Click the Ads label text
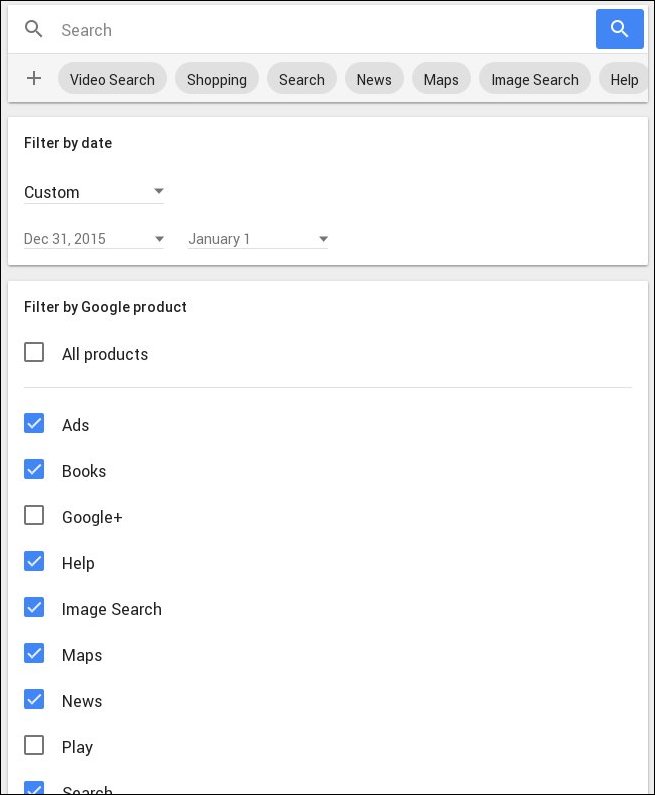The height and width of the screenshot is (795, 655). 75,425
